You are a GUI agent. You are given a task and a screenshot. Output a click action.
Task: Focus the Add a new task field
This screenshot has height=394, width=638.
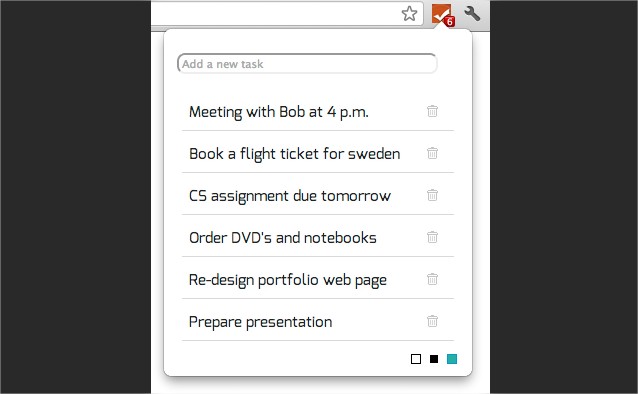click(x=307, y=64)
